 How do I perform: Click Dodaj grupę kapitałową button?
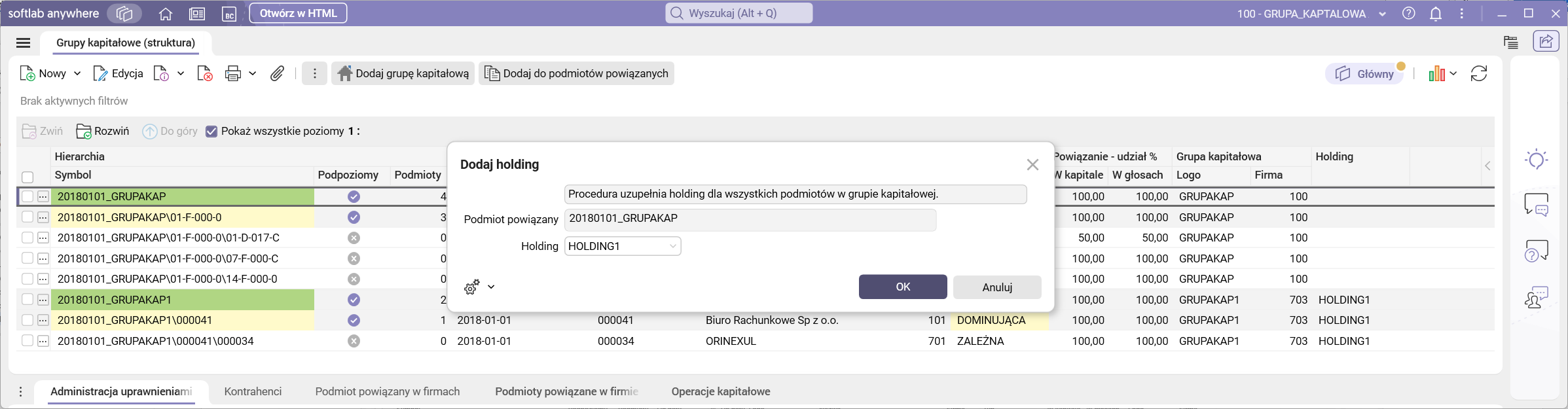click(x=403, y=73)
